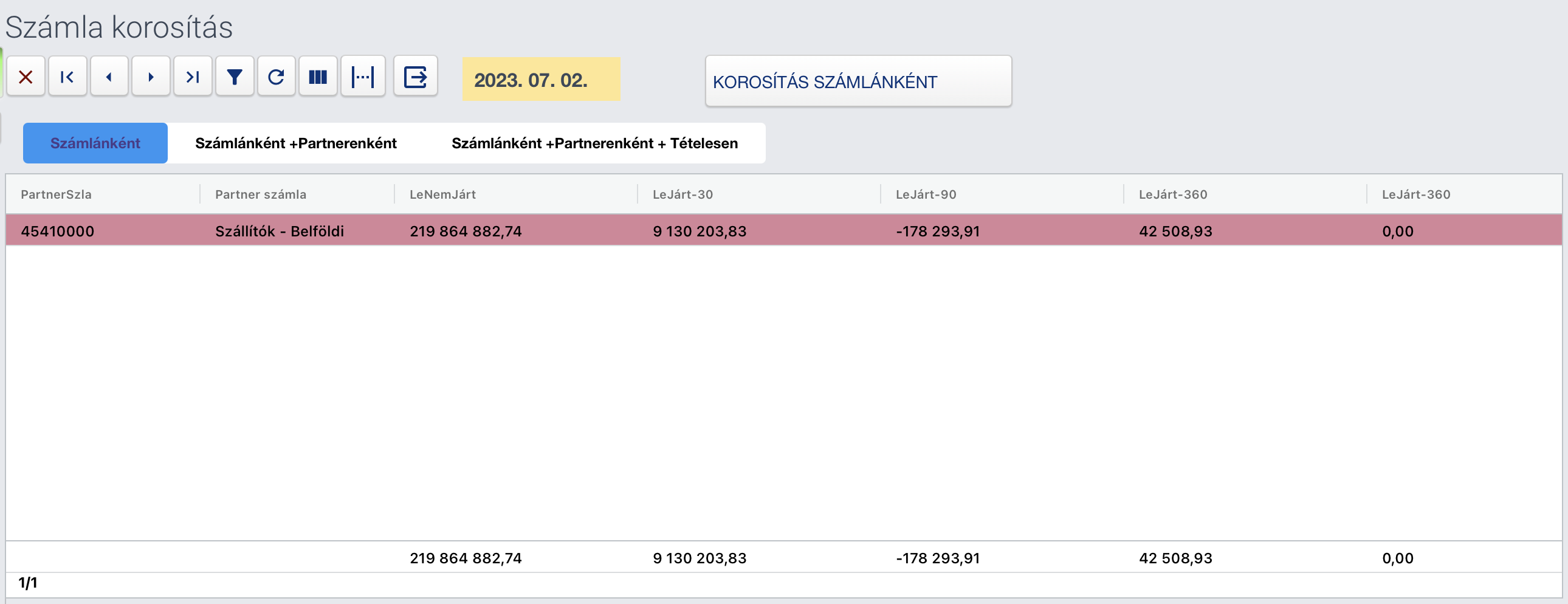Screen dimensions: 1568x604
Task: Export the table with the export icon
Action: [416, 77]
